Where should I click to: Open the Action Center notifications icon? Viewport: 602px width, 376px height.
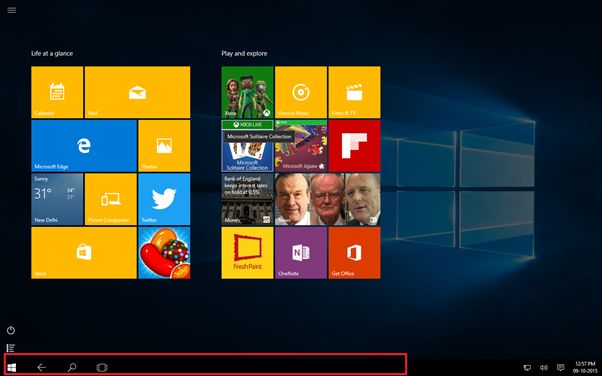(x=561, y=368)
